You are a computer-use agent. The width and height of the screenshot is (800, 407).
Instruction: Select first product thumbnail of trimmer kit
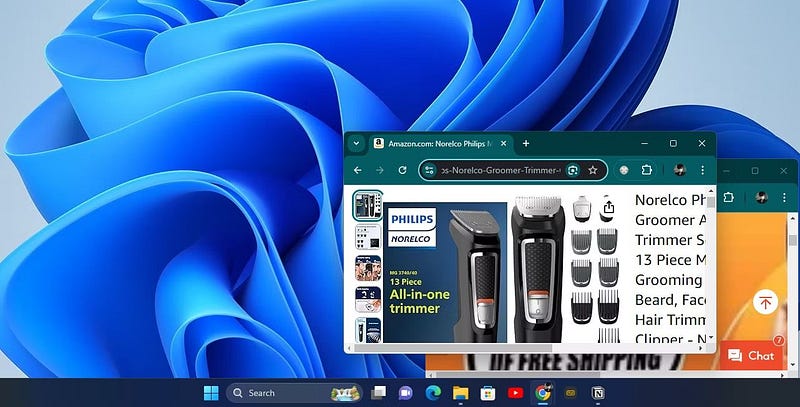pos(367,206)
